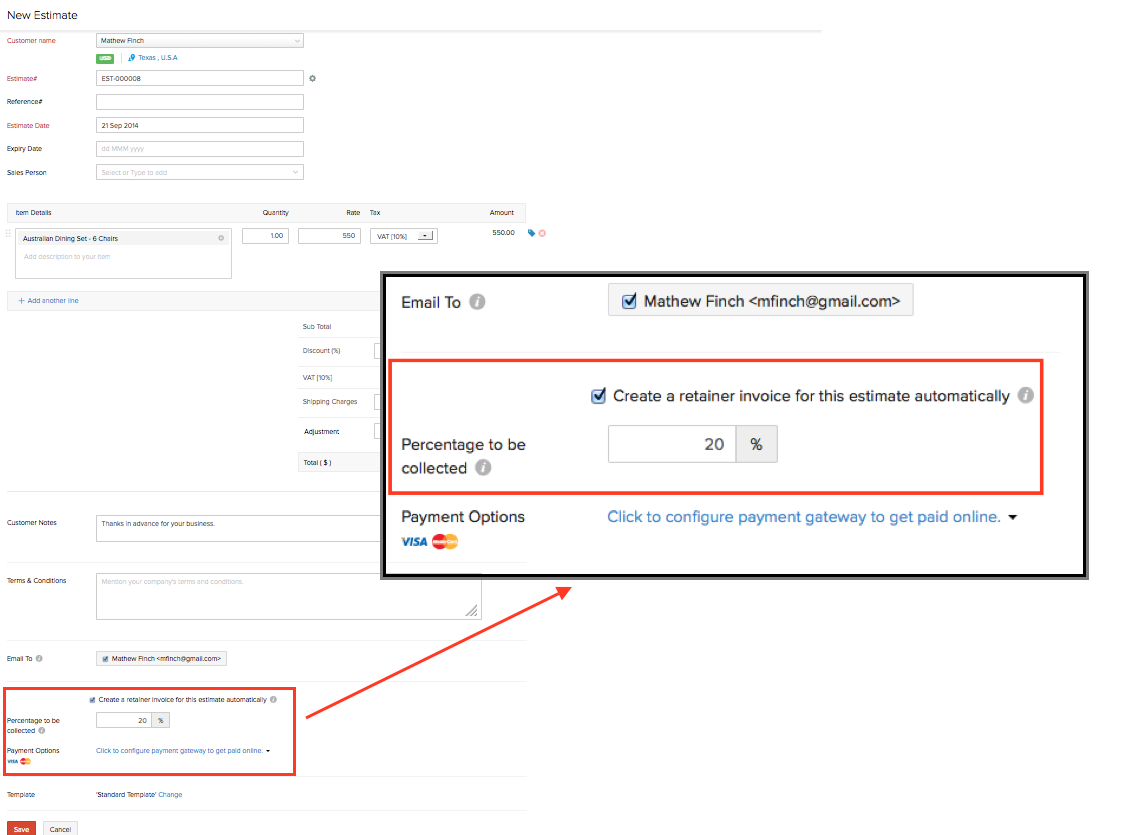The image size is (1140, 835).
Task: Click the Adjustment label
Action: (321, 432)
